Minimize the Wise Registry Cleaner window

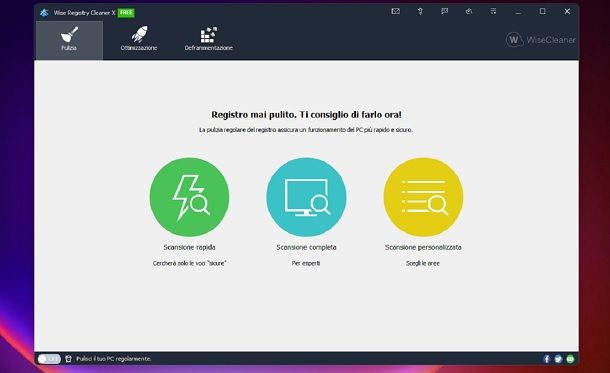point(518,12)
